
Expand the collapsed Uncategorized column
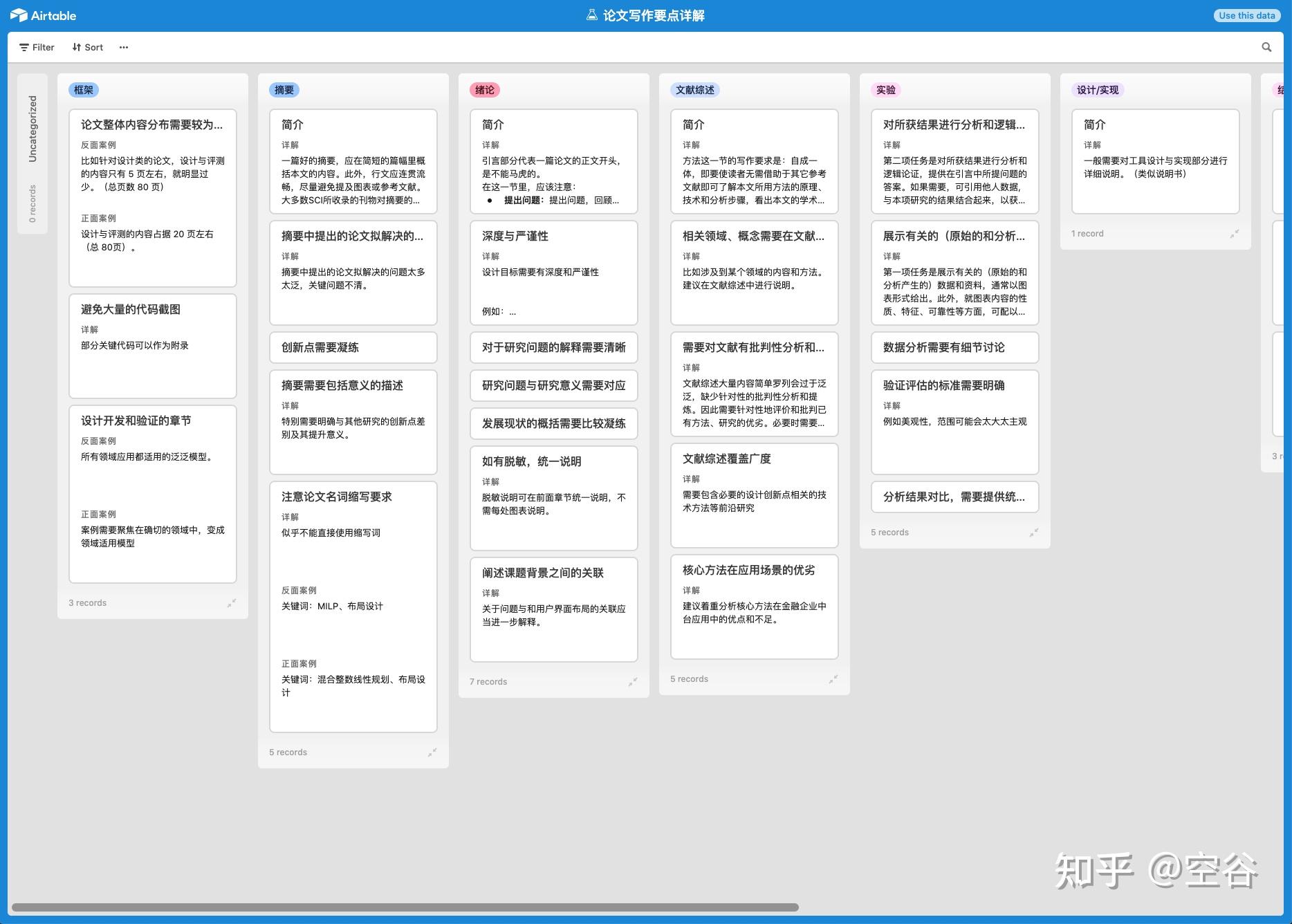33,138
